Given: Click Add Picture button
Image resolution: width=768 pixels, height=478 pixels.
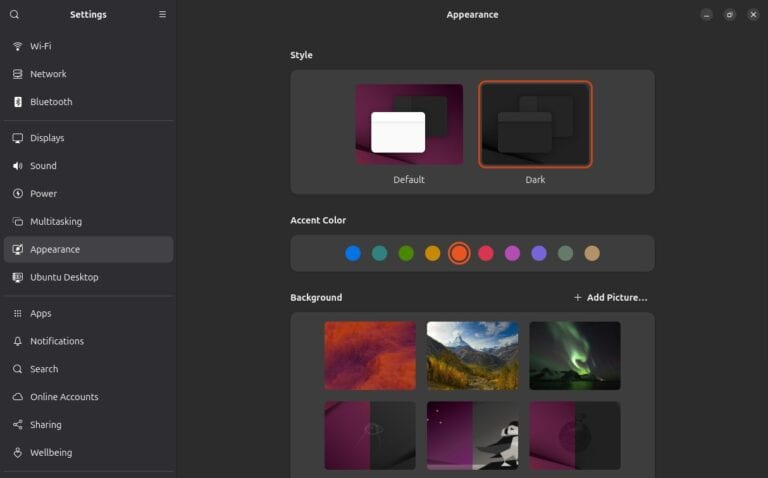Looking at the screenshot, I should coord(610,298).
